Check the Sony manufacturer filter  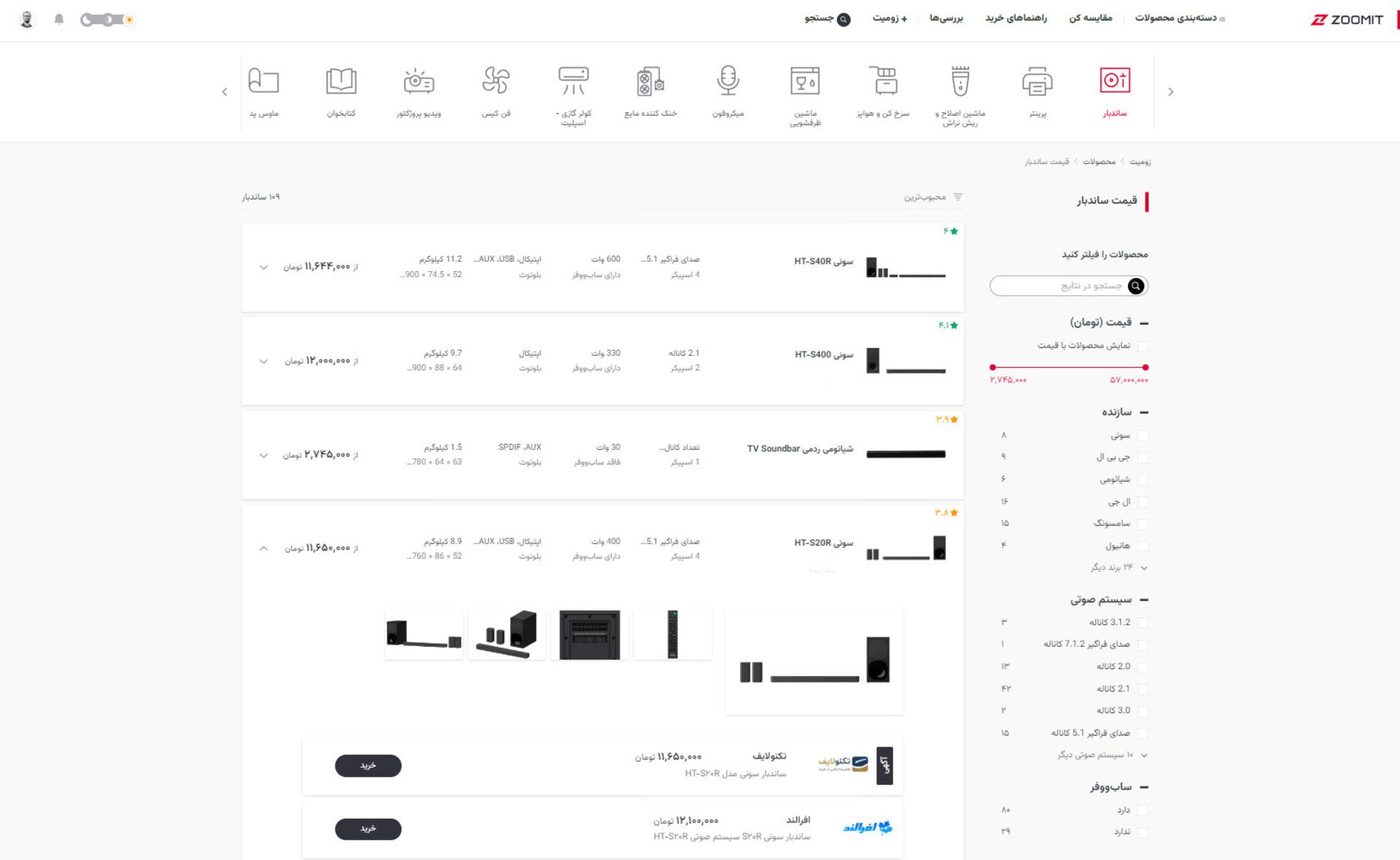click(1143, 436)
